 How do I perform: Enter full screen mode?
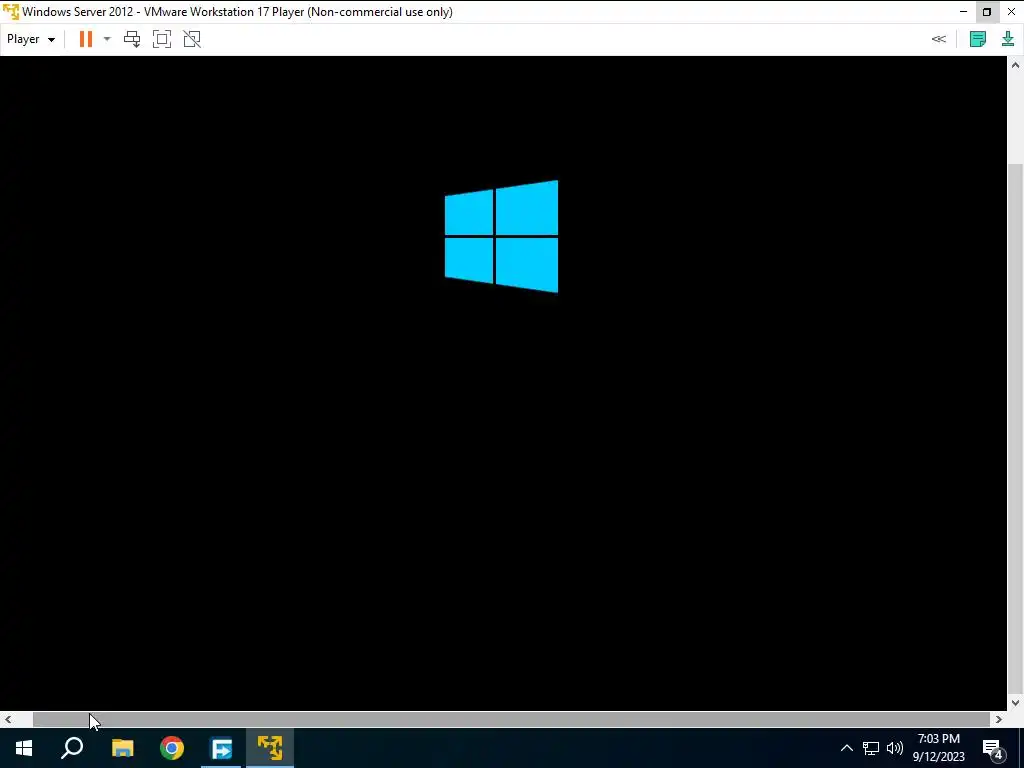pos(162,39)
